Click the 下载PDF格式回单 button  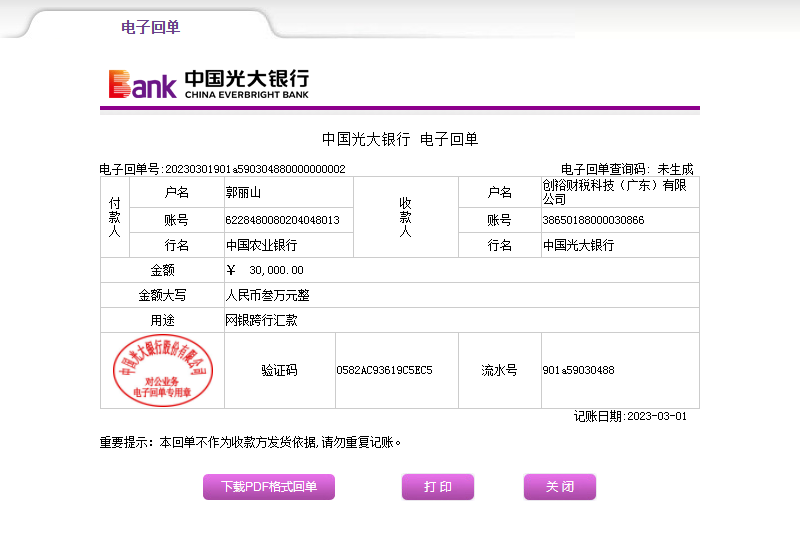tap(269, 487)
